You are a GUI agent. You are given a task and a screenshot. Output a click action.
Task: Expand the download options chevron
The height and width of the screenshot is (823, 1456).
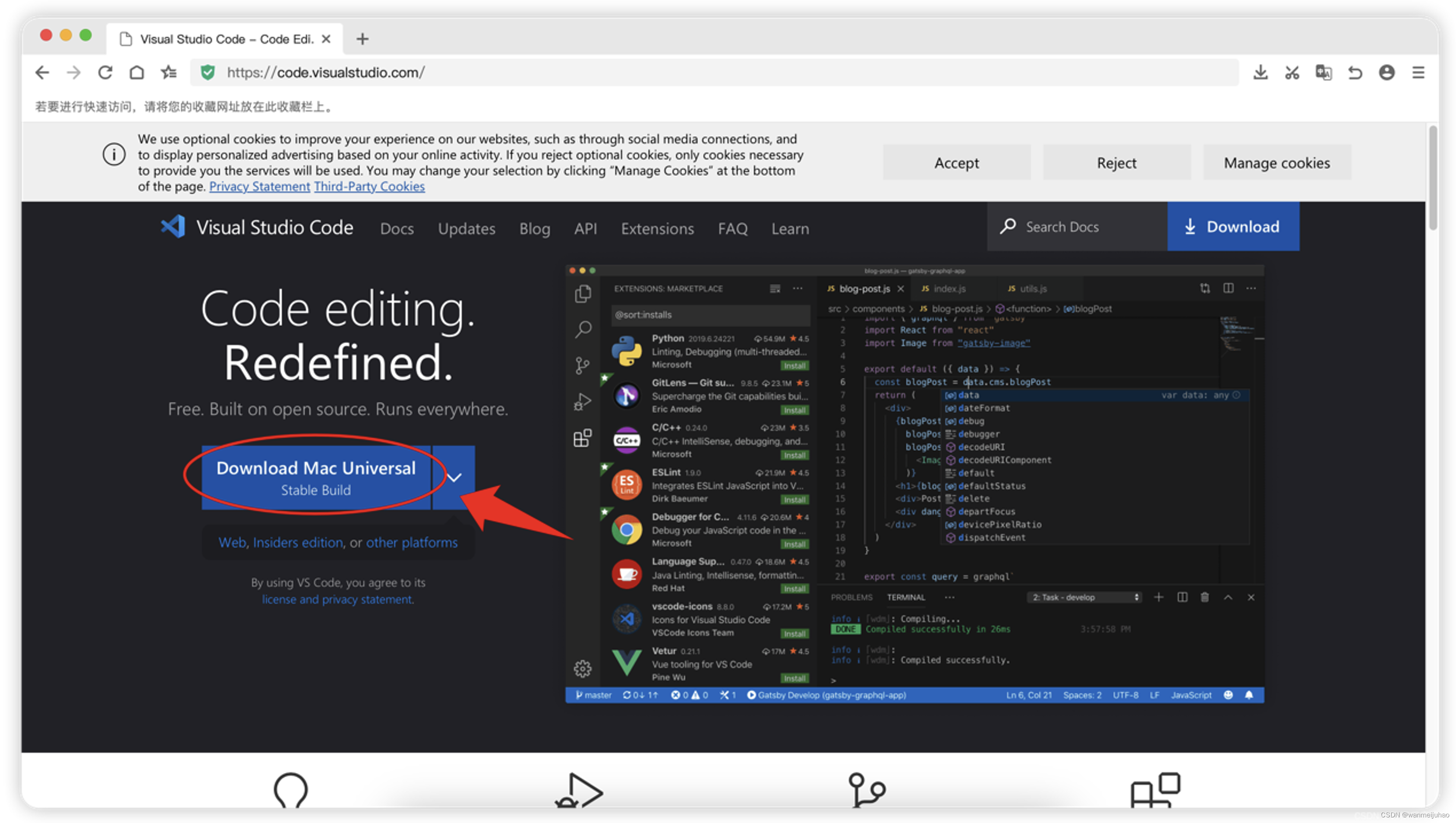pyautogui.click(x=453, y=478)
